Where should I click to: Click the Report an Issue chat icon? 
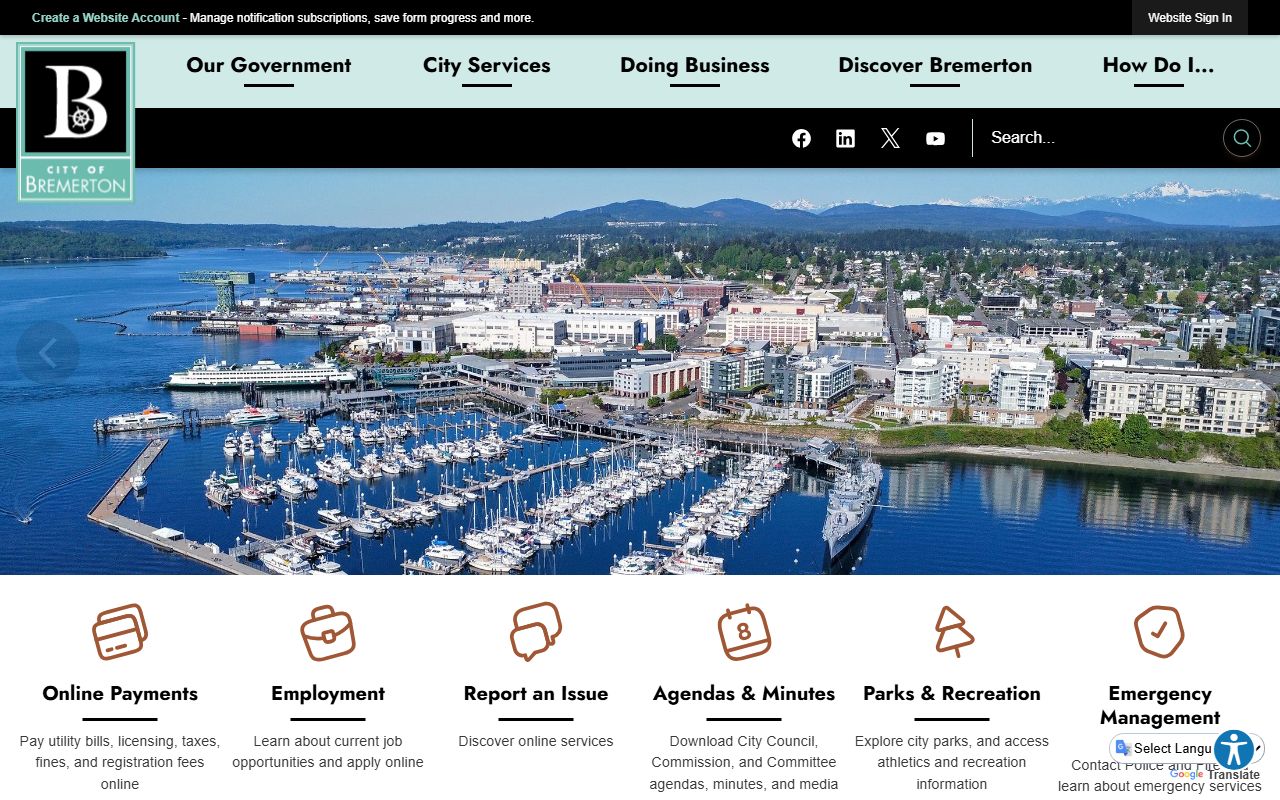click(x=536, y=632)
